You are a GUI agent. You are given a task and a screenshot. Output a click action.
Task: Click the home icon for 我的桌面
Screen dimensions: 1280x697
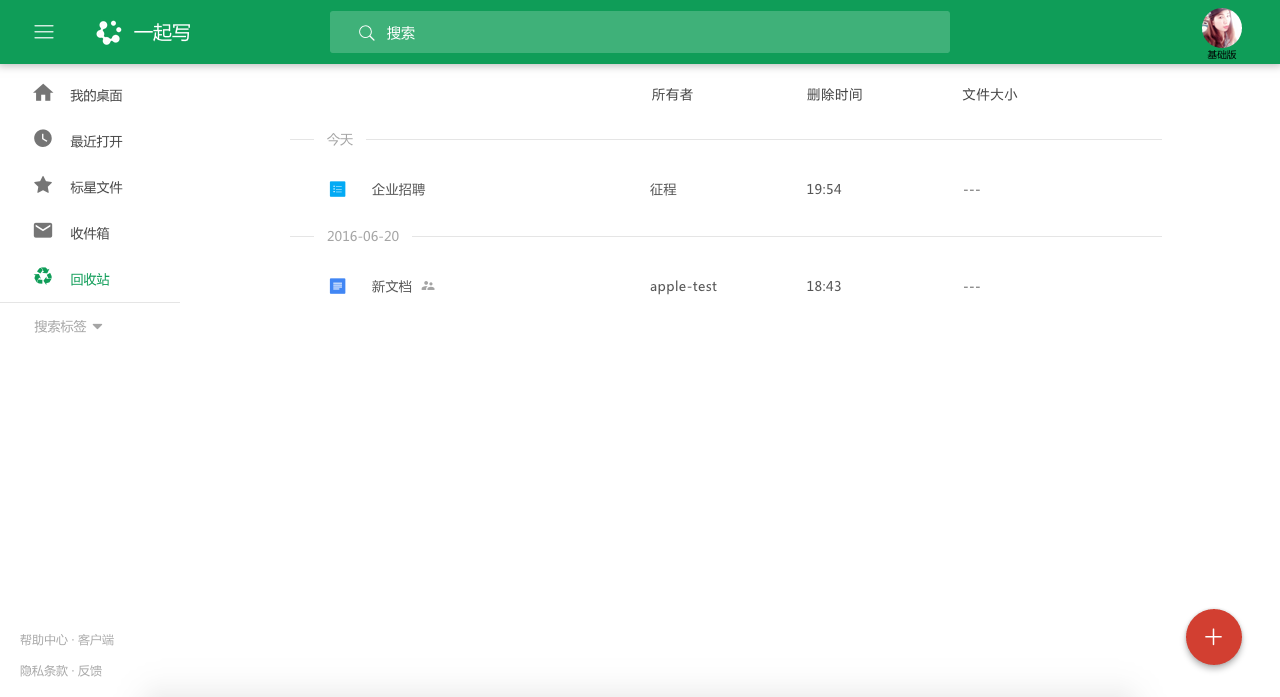43,93
